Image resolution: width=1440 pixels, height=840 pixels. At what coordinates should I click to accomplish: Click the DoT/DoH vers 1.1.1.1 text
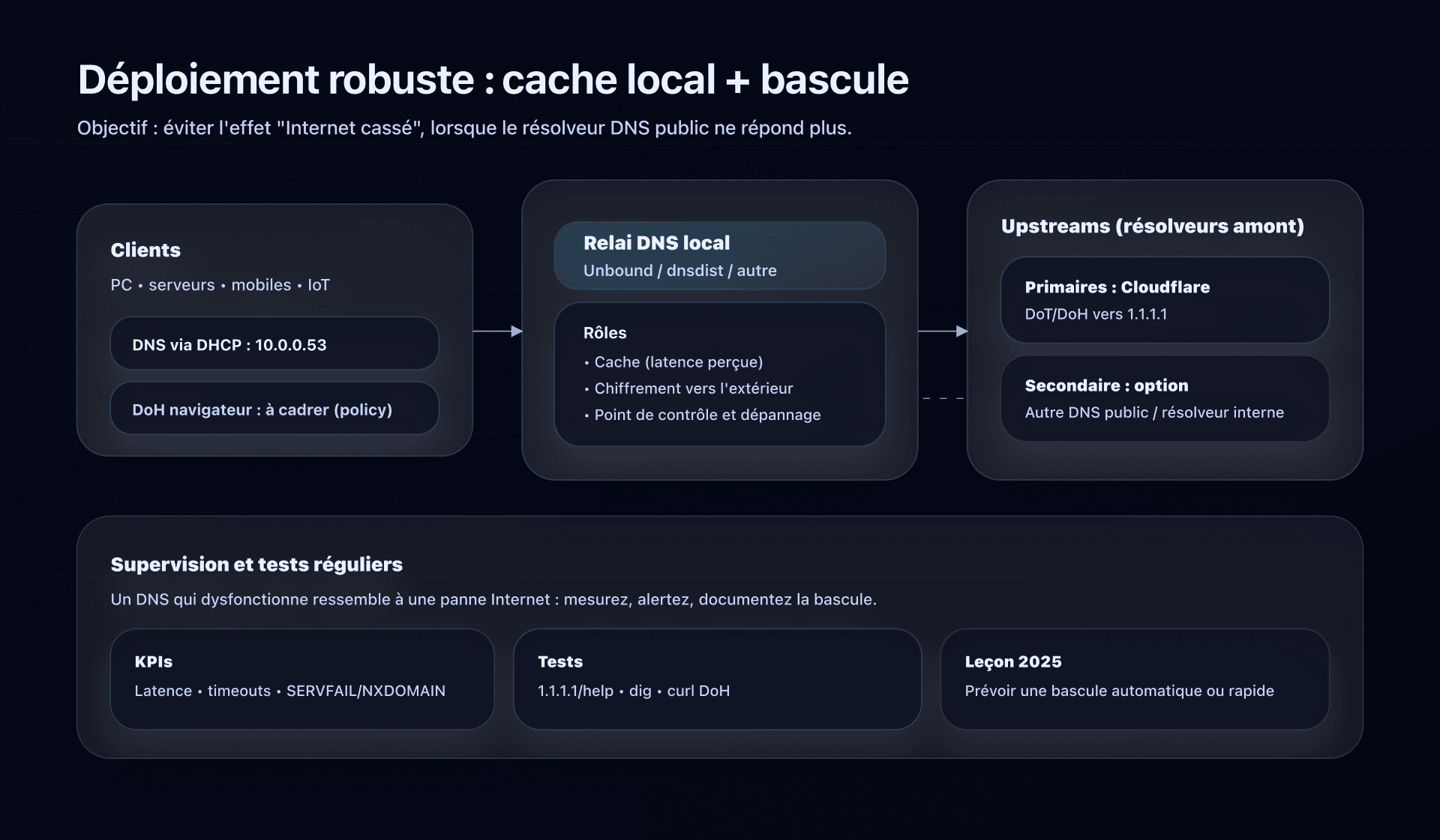pos(1096,314)
